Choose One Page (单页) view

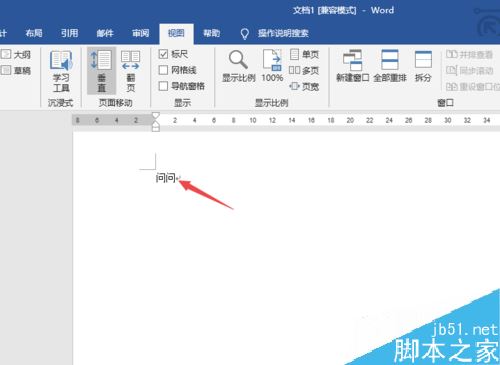(304, 54)
